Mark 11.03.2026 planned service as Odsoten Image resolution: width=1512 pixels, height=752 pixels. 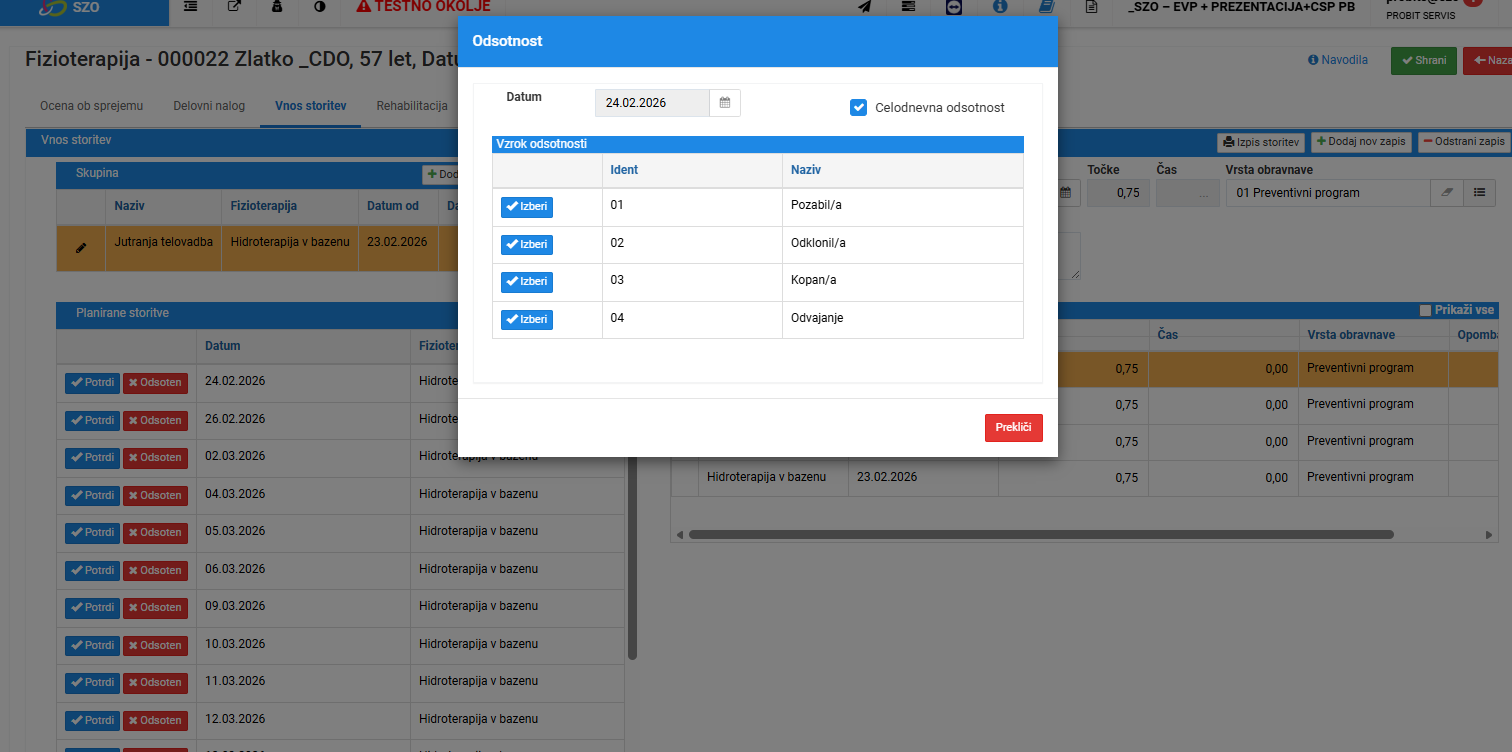click(x=155, y=683)
